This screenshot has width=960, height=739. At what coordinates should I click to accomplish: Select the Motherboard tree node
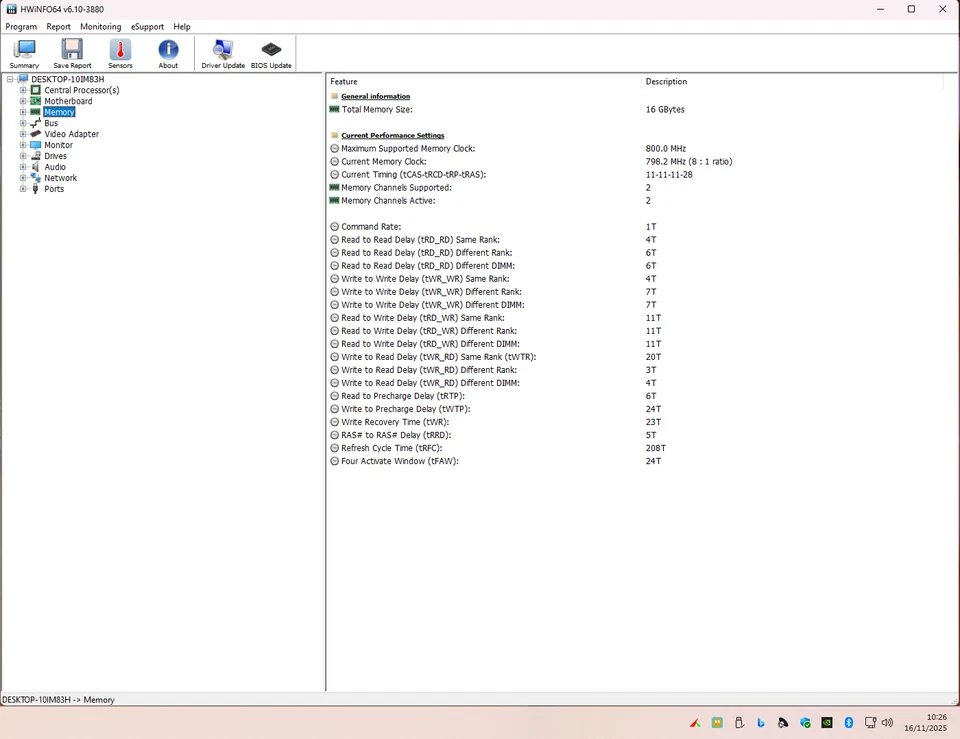(68, 101)
